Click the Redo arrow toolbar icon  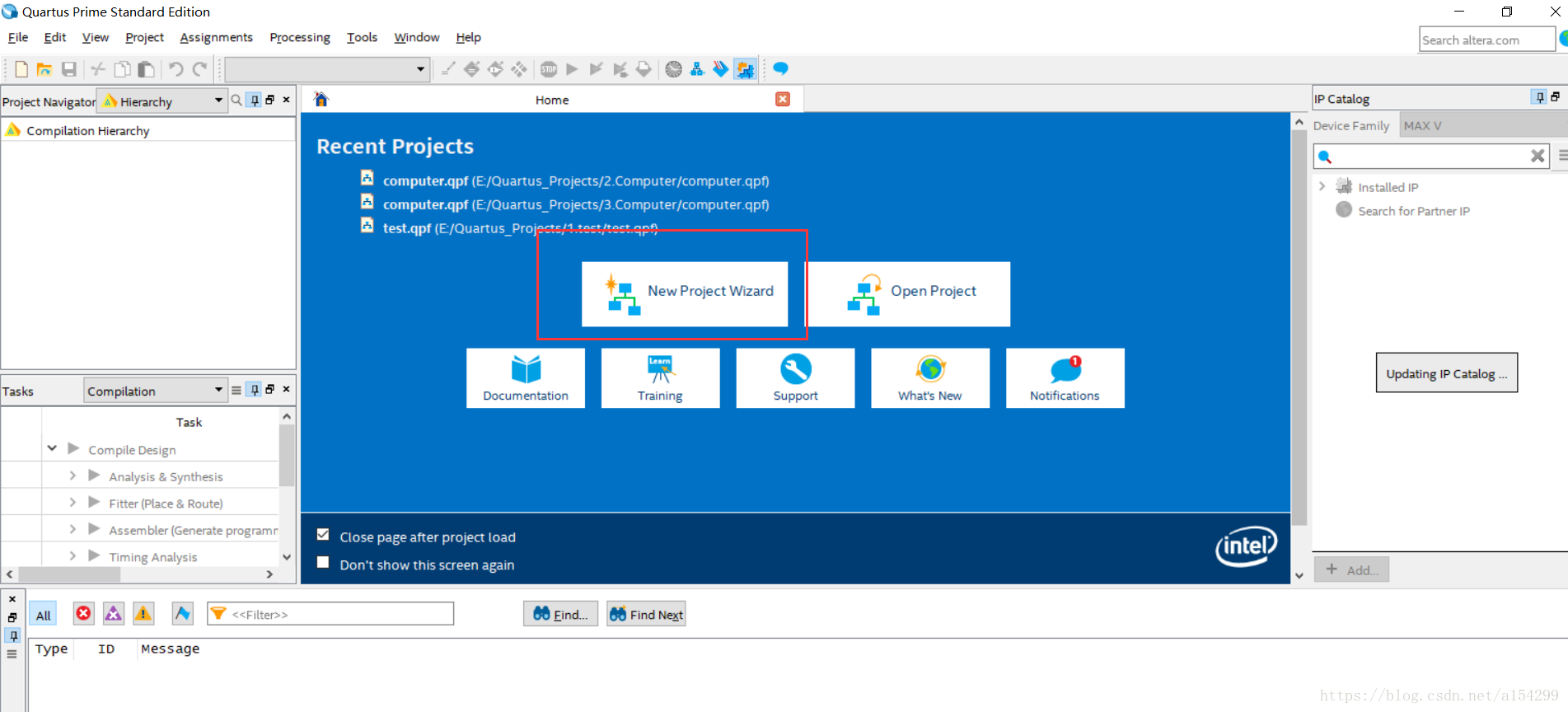(x=199, y=69)
